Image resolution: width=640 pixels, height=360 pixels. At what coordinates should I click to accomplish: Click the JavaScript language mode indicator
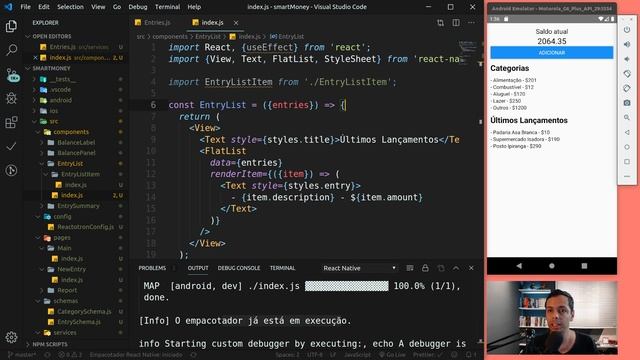pos(357,355)
